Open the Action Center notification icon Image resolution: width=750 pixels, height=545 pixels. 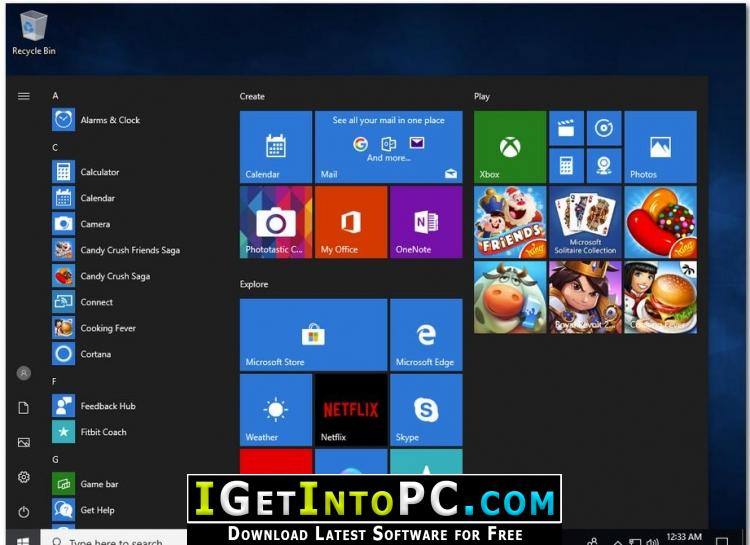point(722,541)
